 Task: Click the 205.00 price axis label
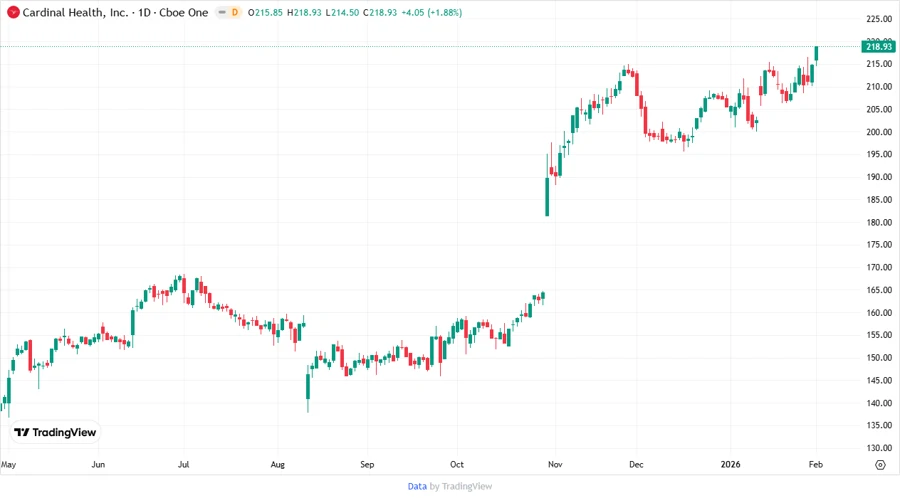pyautogui.click(x=879, y=109)
